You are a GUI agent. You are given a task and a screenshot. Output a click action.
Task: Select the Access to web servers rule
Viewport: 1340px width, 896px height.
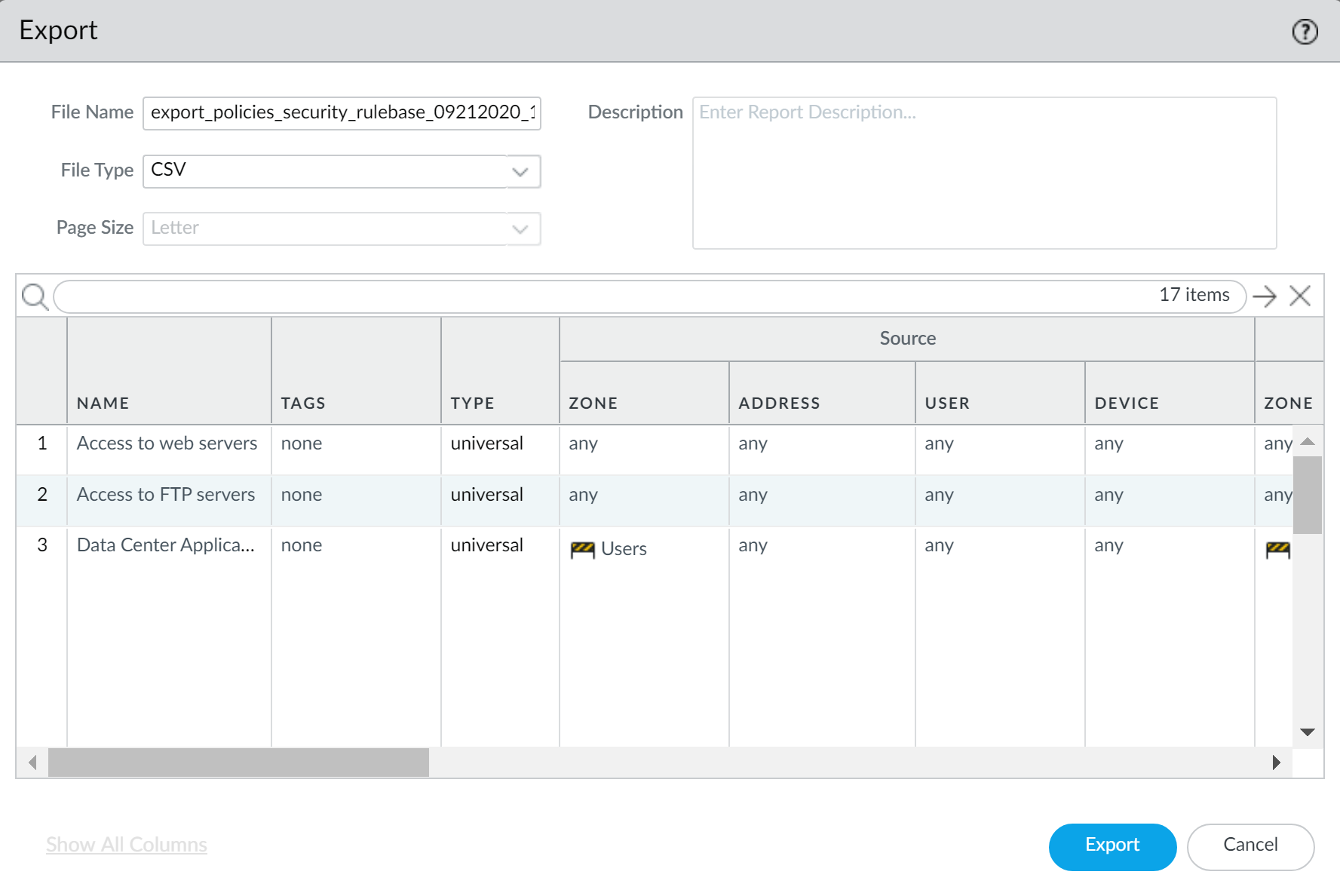[x=166, y=443]
